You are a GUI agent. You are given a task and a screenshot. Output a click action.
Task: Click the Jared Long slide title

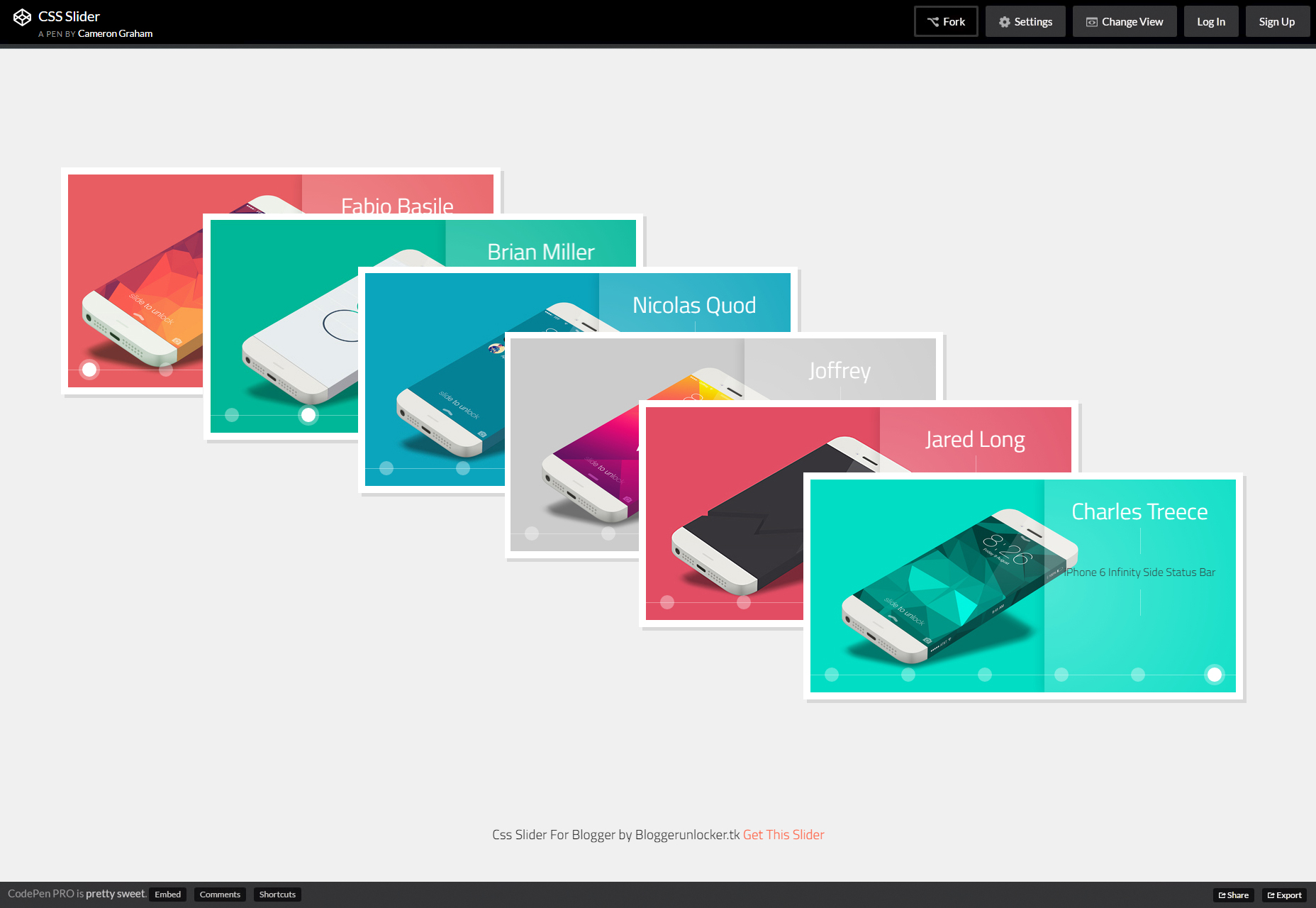click(x=975, y=440)
